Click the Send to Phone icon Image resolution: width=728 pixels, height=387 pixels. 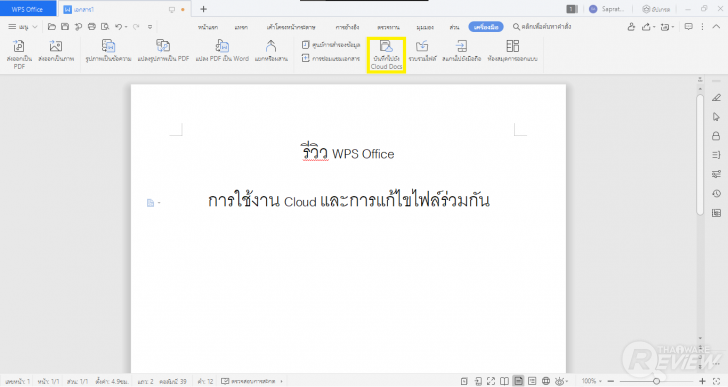[462, 51]
